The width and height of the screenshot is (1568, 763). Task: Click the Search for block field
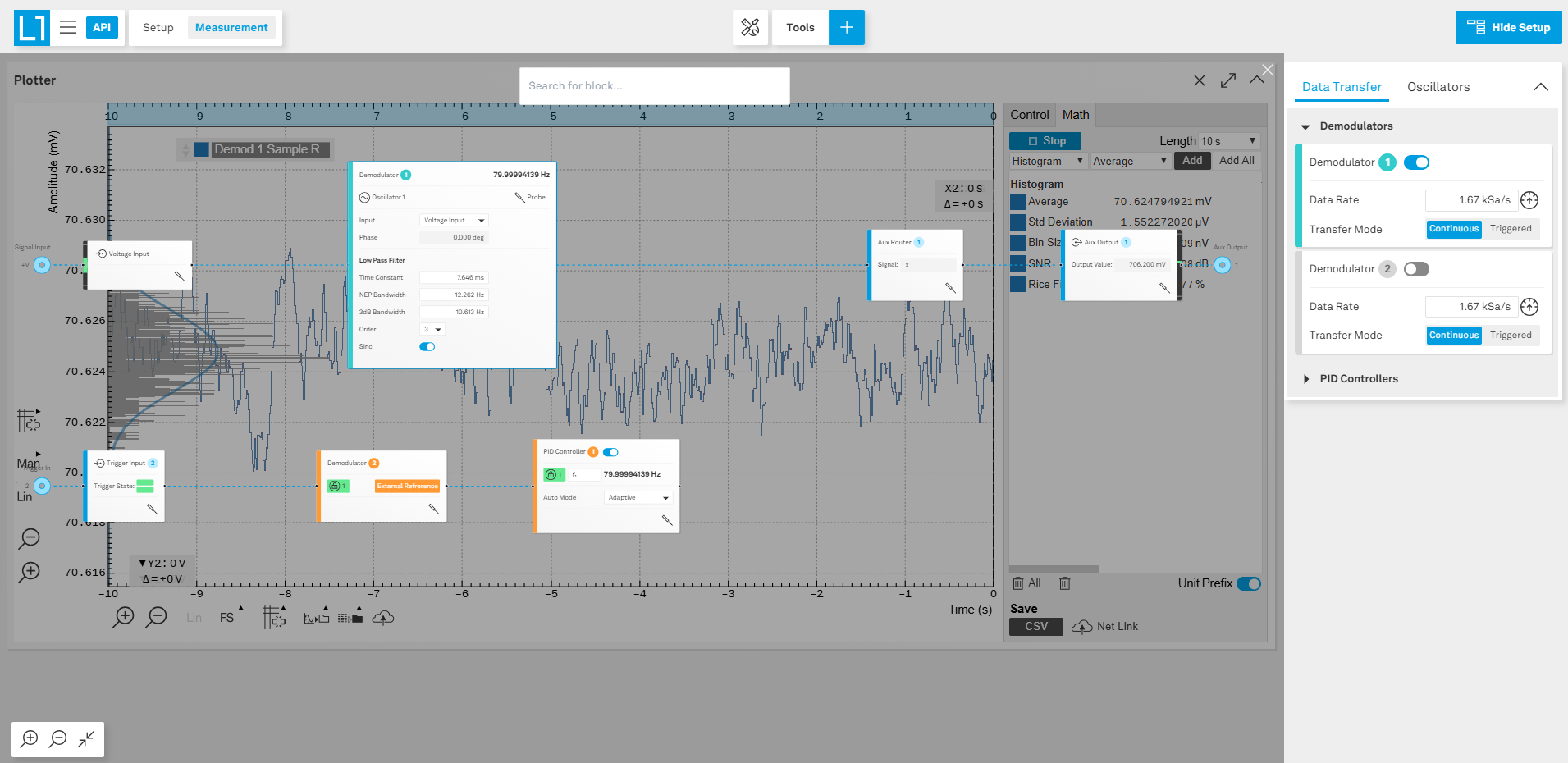pyautogui.click(x=654, y=86)
